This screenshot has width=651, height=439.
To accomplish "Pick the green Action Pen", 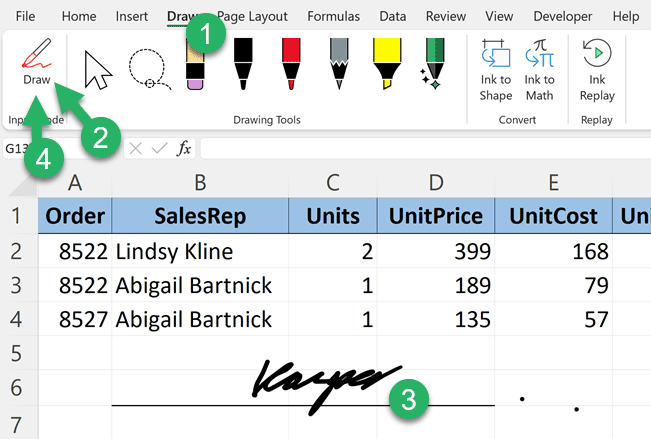I will coord(433,64).
